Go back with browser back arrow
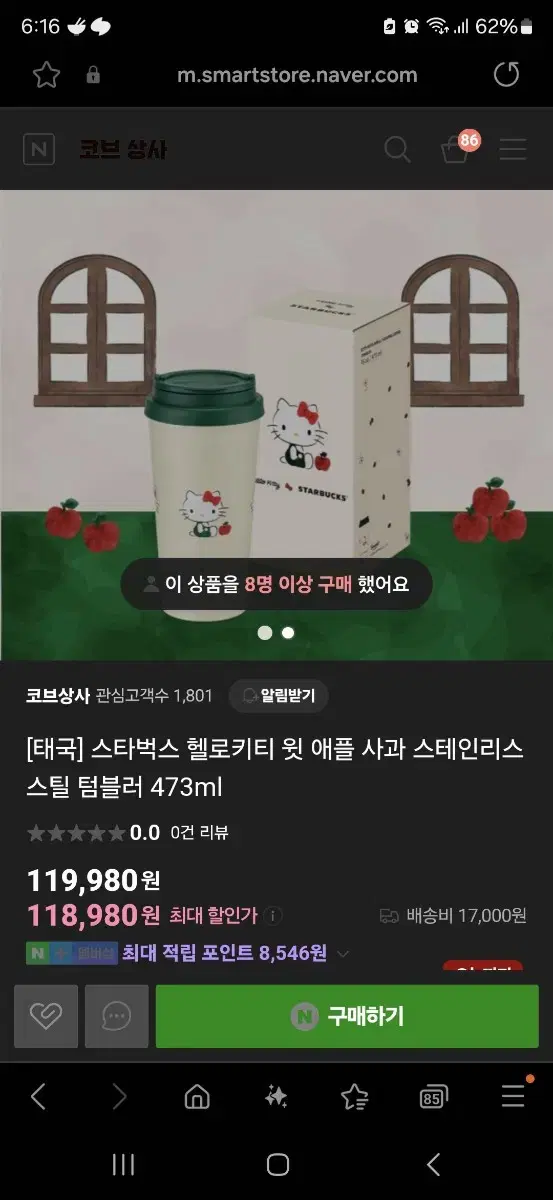This screenshot has height=1200, width=553. tap(38, 1097)
